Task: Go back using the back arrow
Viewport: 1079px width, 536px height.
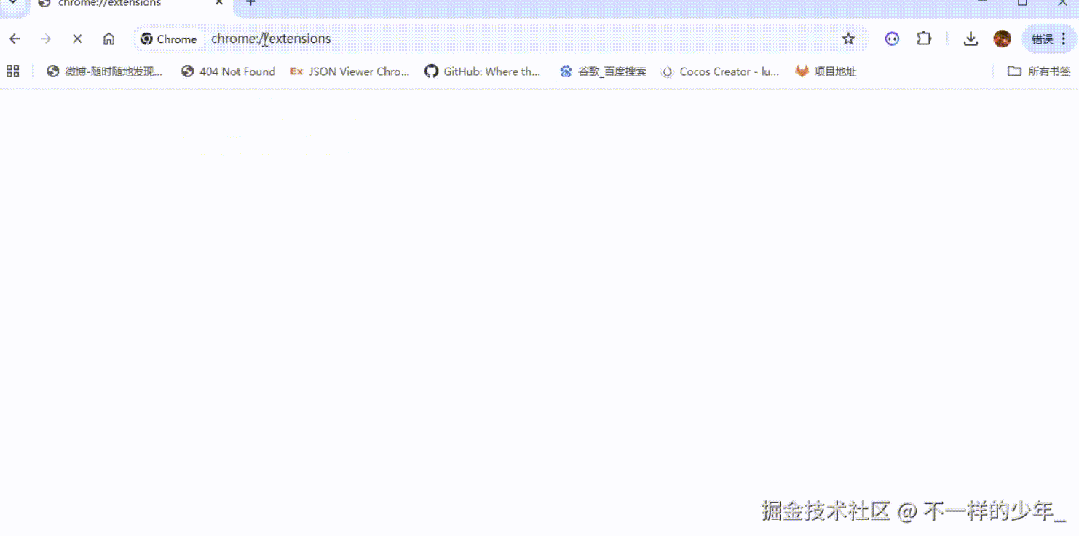Action: tap(14, 39)
